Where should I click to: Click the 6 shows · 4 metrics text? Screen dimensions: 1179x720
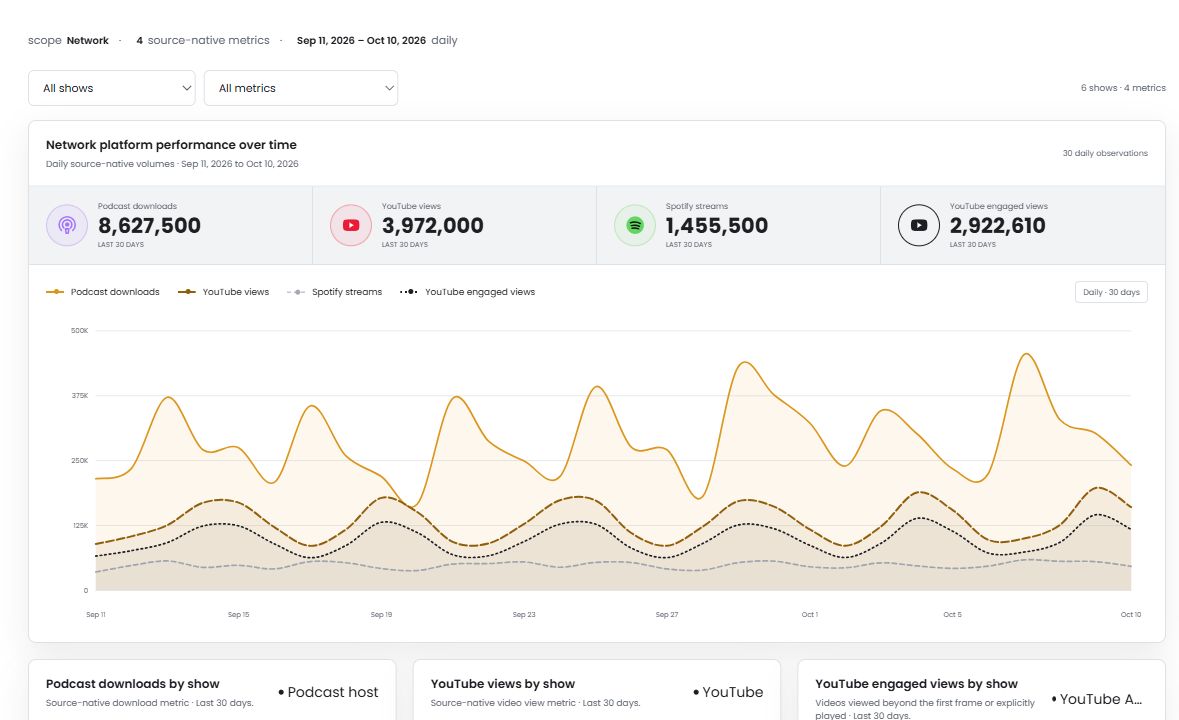coord(1123,88)
